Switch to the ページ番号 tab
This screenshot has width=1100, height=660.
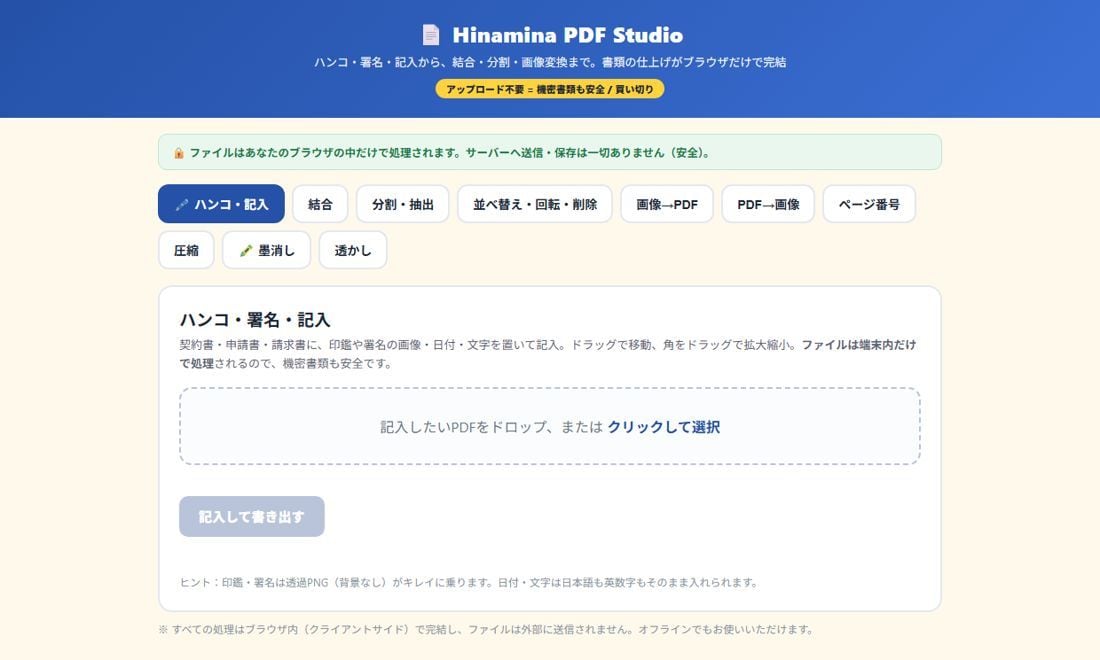pyautogui.click(x=869, y=204)
